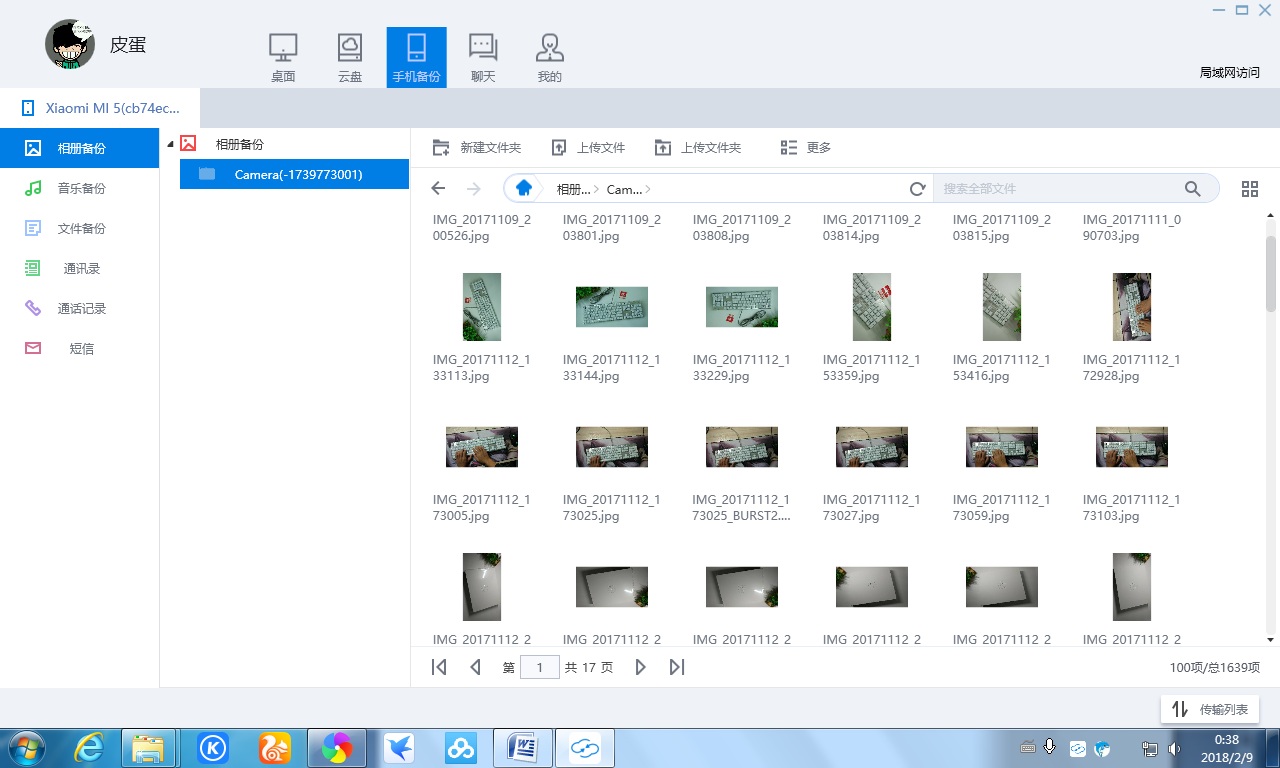Viewport: 1280px width, 768px height.
Task: Click file name IMG_20171111_090703.jpg
Action: [x=1132, y=228]
